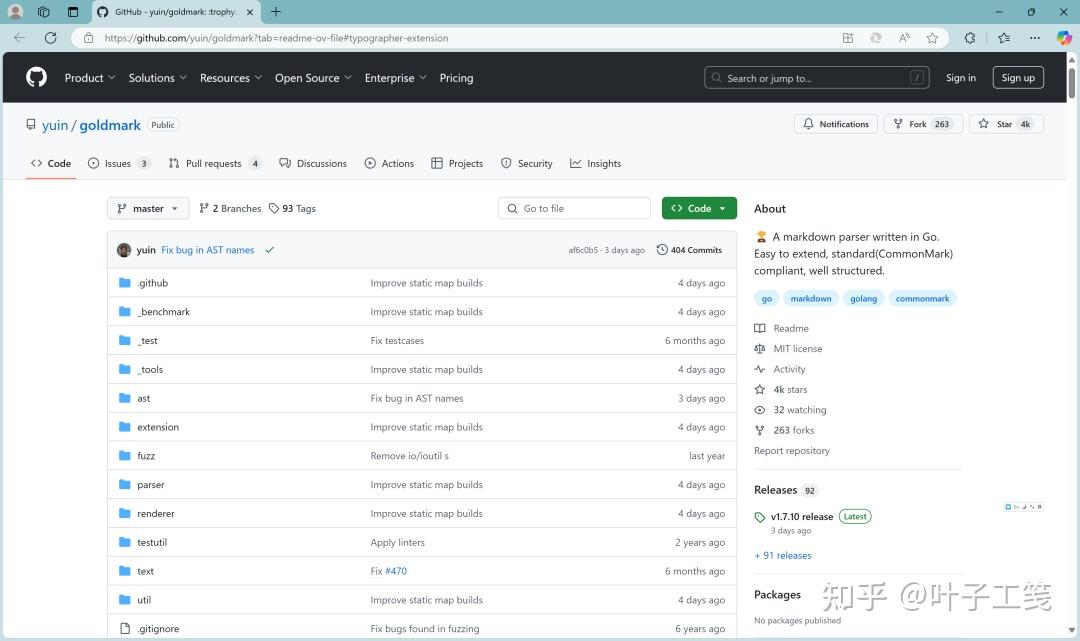The image size is (1080, 641).
Task: Click yuin's avatar in the commit row
Action: pos(124,250)
